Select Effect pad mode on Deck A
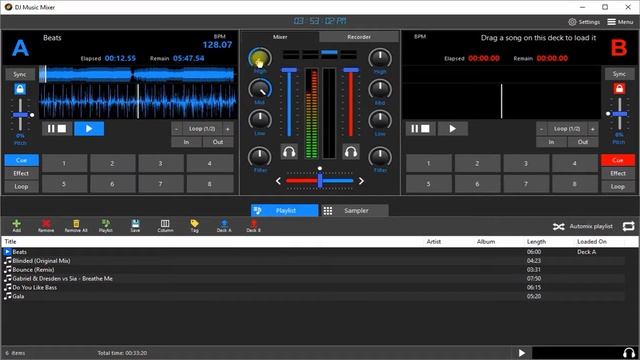Image resolution: width=640 pixels, height=360 pixels. [21, 173]
